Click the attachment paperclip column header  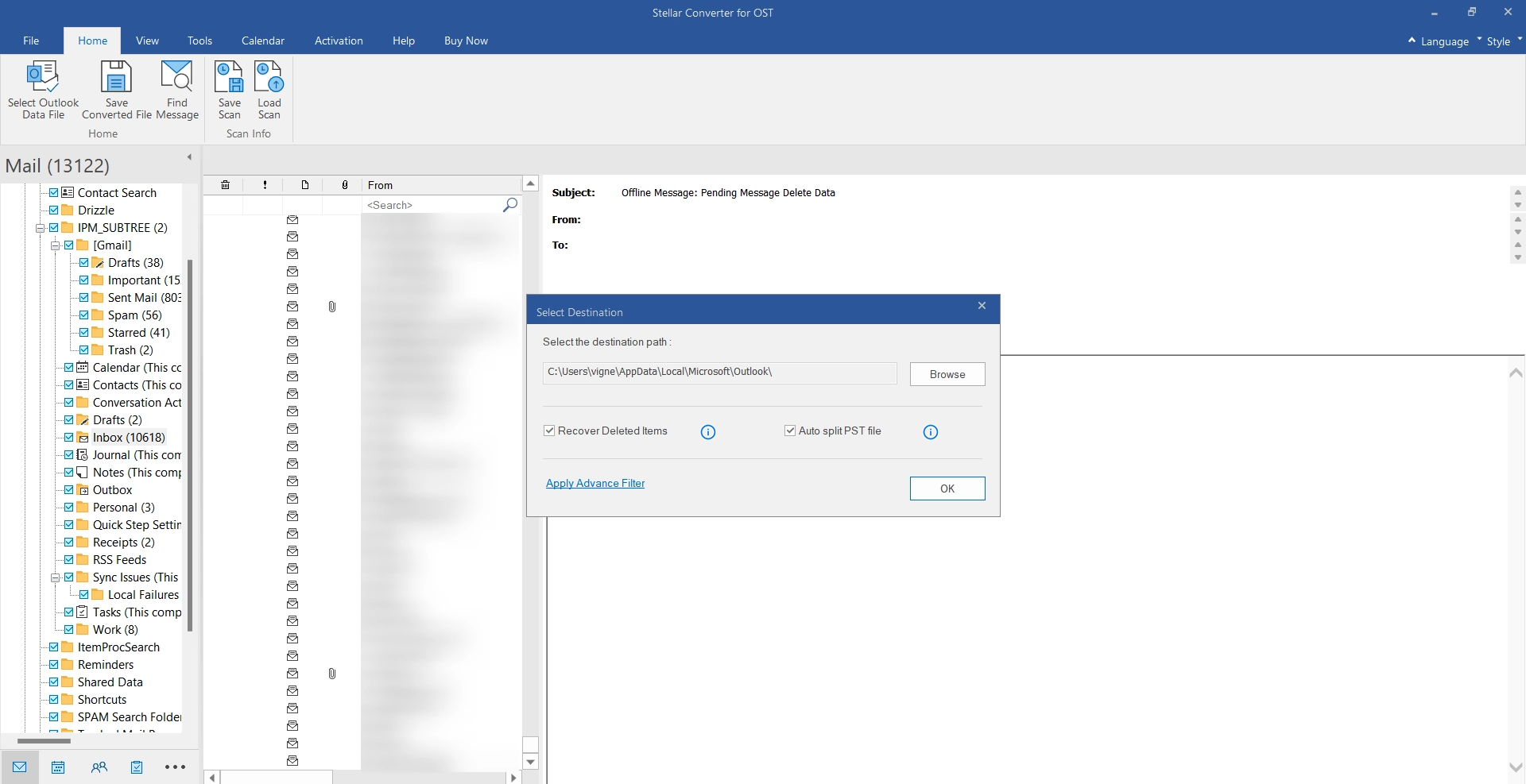coord(344,185)
